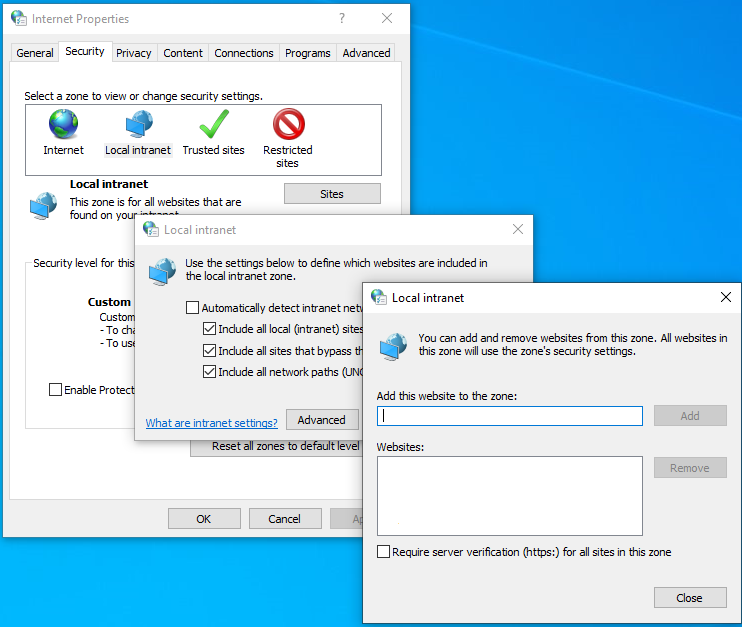This screenshot has height=627, width=742.
Task: Click OK in Internet Properties
Action: [204, 519]
